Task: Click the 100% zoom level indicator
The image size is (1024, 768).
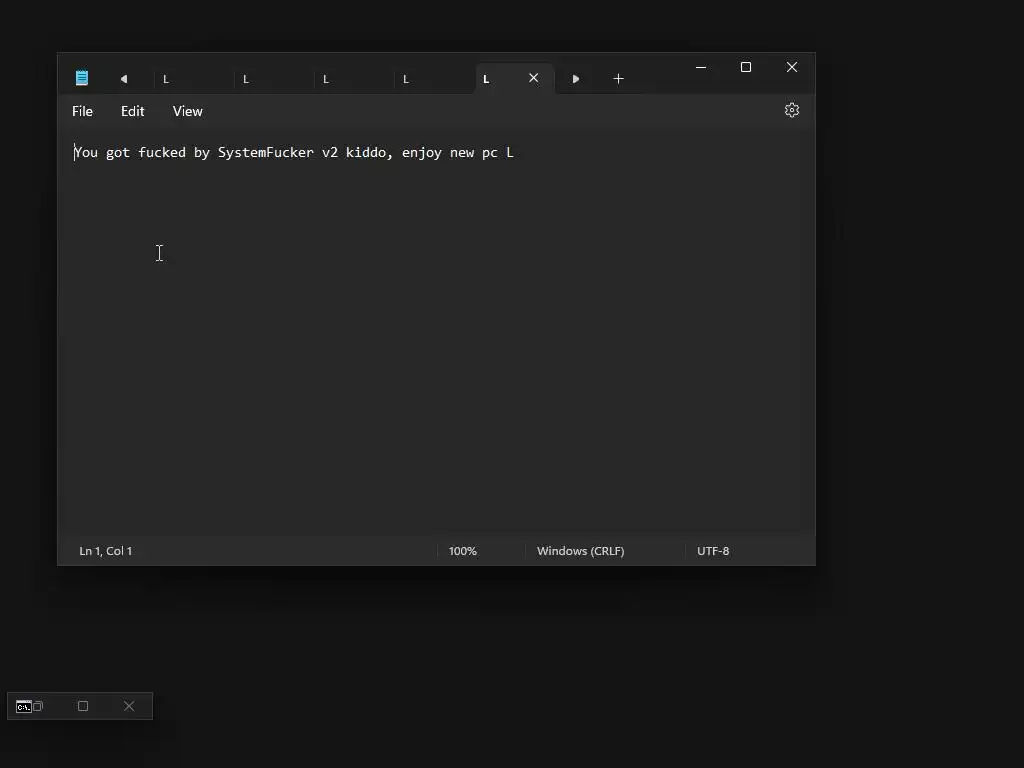Action: tap(462, 551)
